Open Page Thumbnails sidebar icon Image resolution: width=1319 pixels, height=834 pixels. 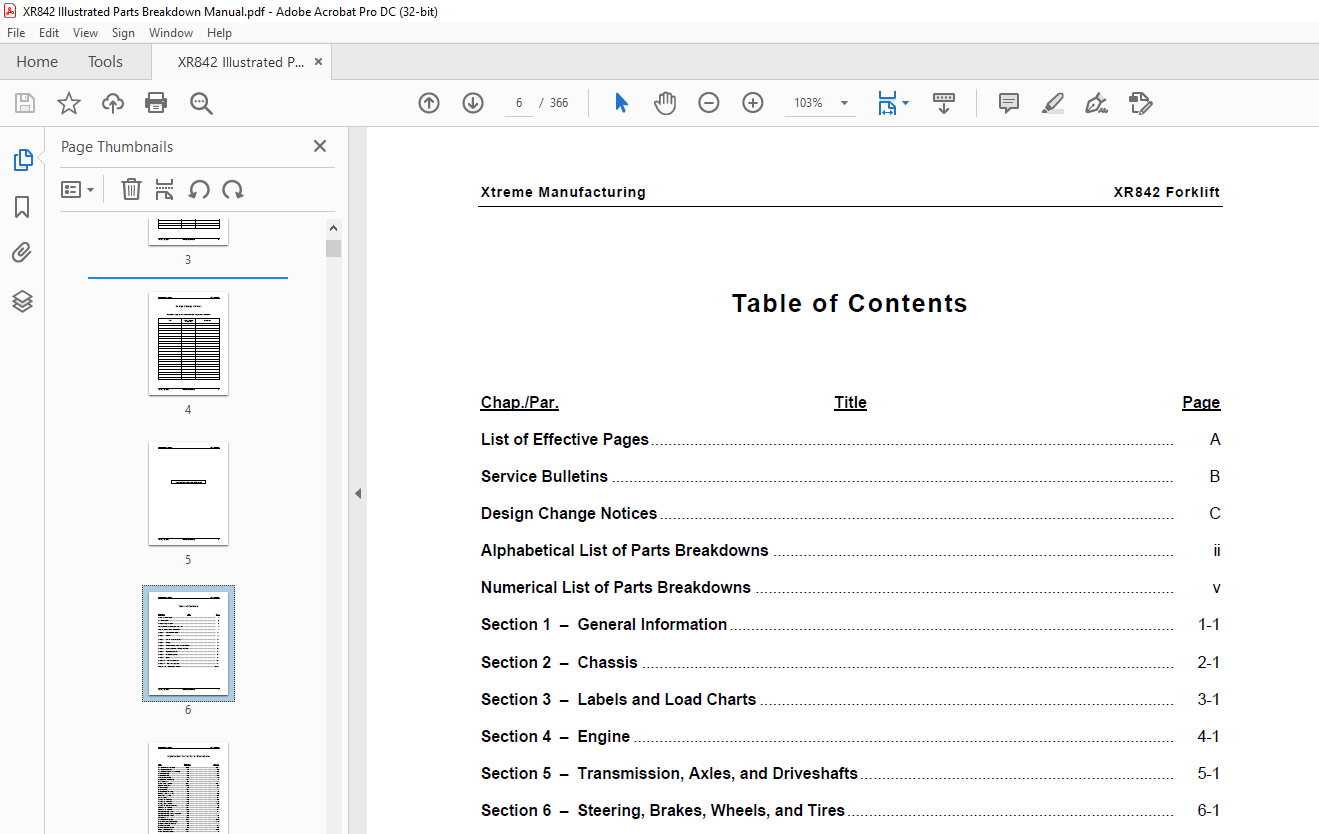22,160
